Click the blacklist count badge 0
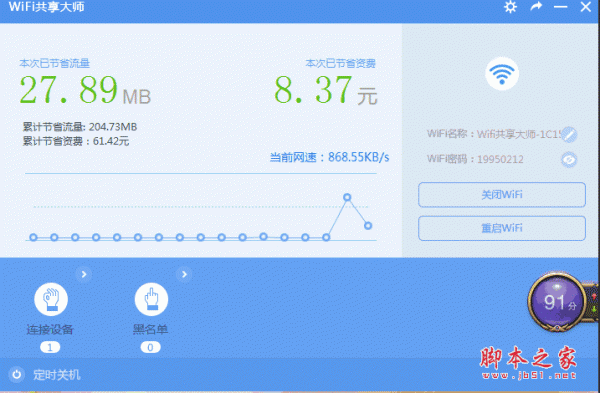 [150, 347]
